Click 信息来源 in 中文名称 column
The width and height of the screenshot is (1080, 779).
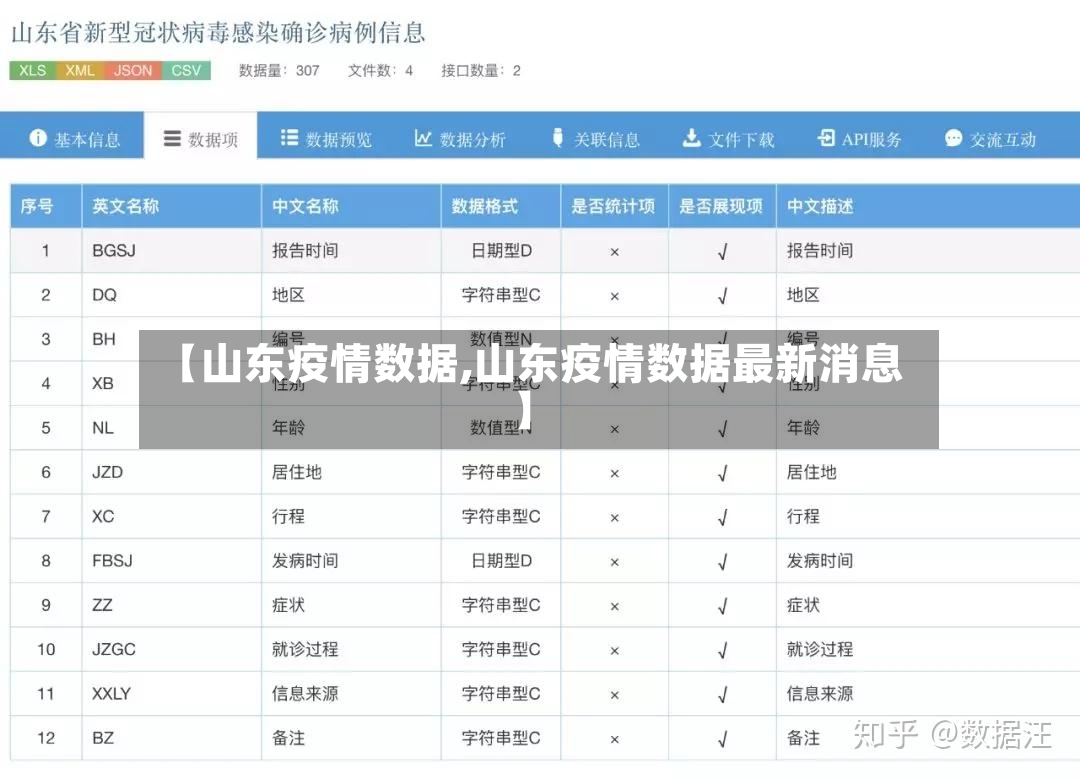[x=305, y=694]
